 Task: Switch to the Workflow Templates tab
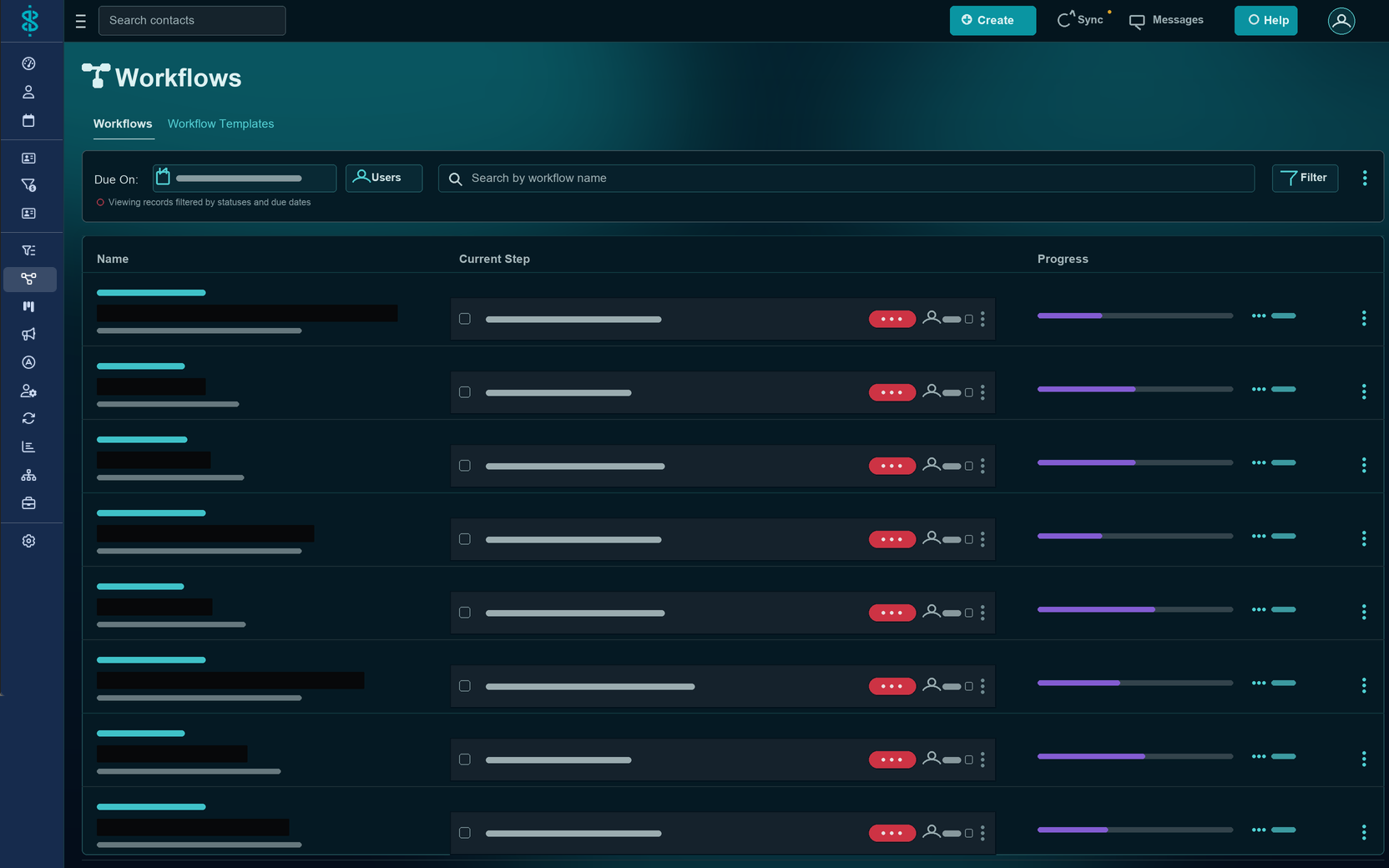pos(220,124)
